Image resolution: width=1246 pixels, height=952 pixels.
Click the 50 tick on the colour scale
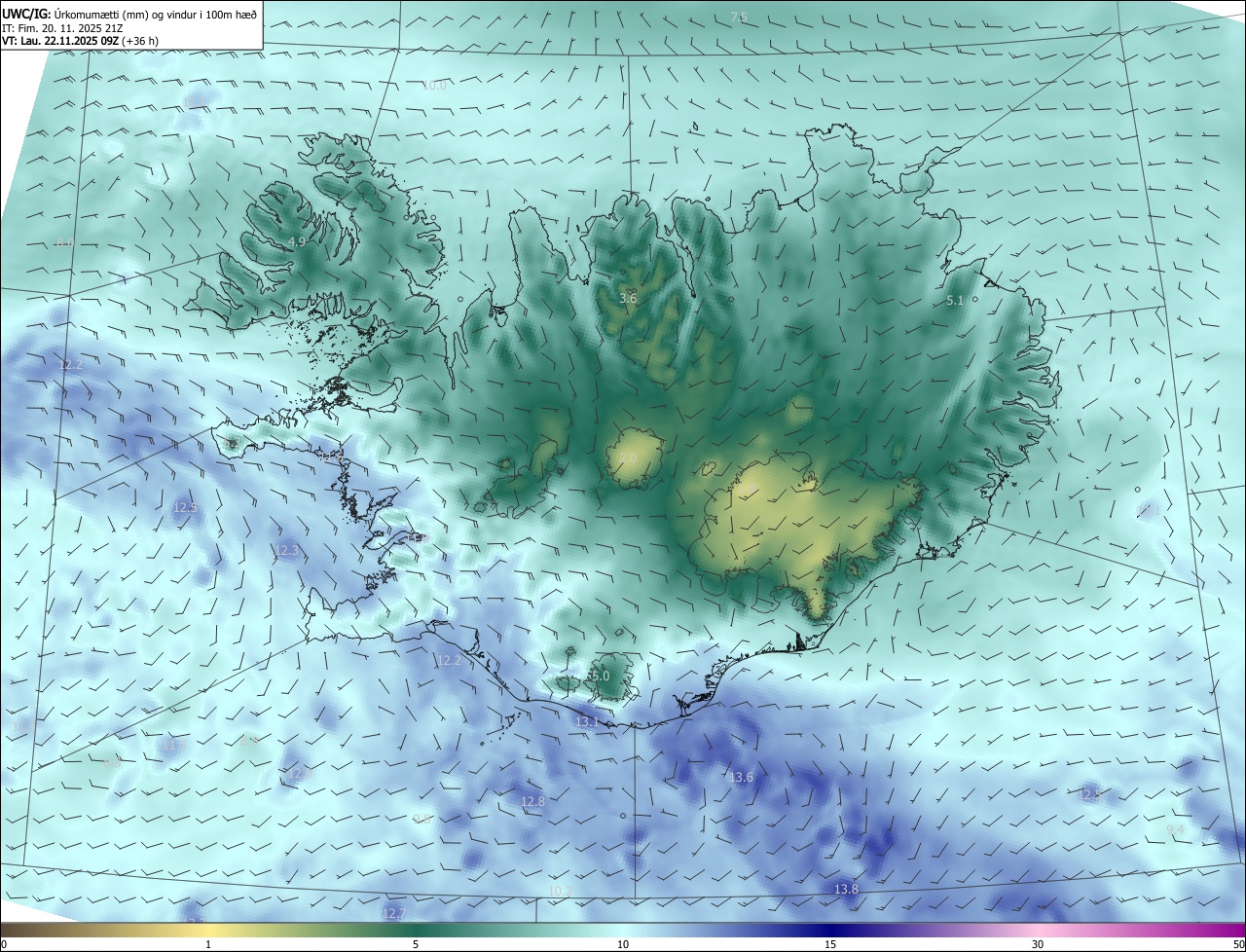point(1238,944)
